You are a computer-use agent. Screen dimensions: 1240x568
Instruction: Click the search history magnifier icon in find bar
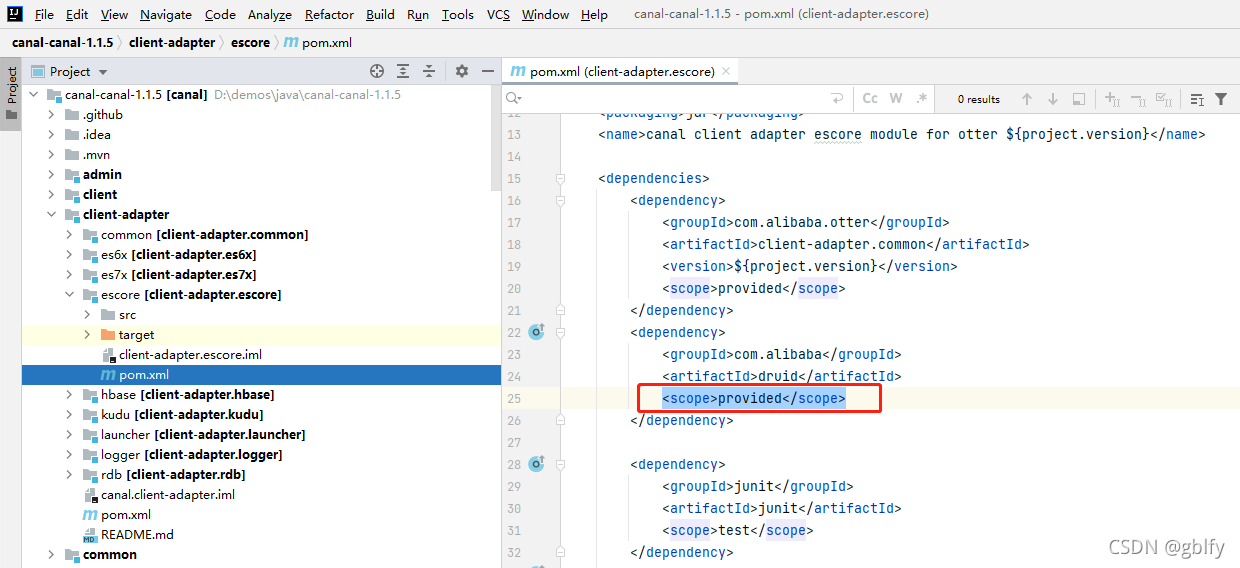[513, 99]
